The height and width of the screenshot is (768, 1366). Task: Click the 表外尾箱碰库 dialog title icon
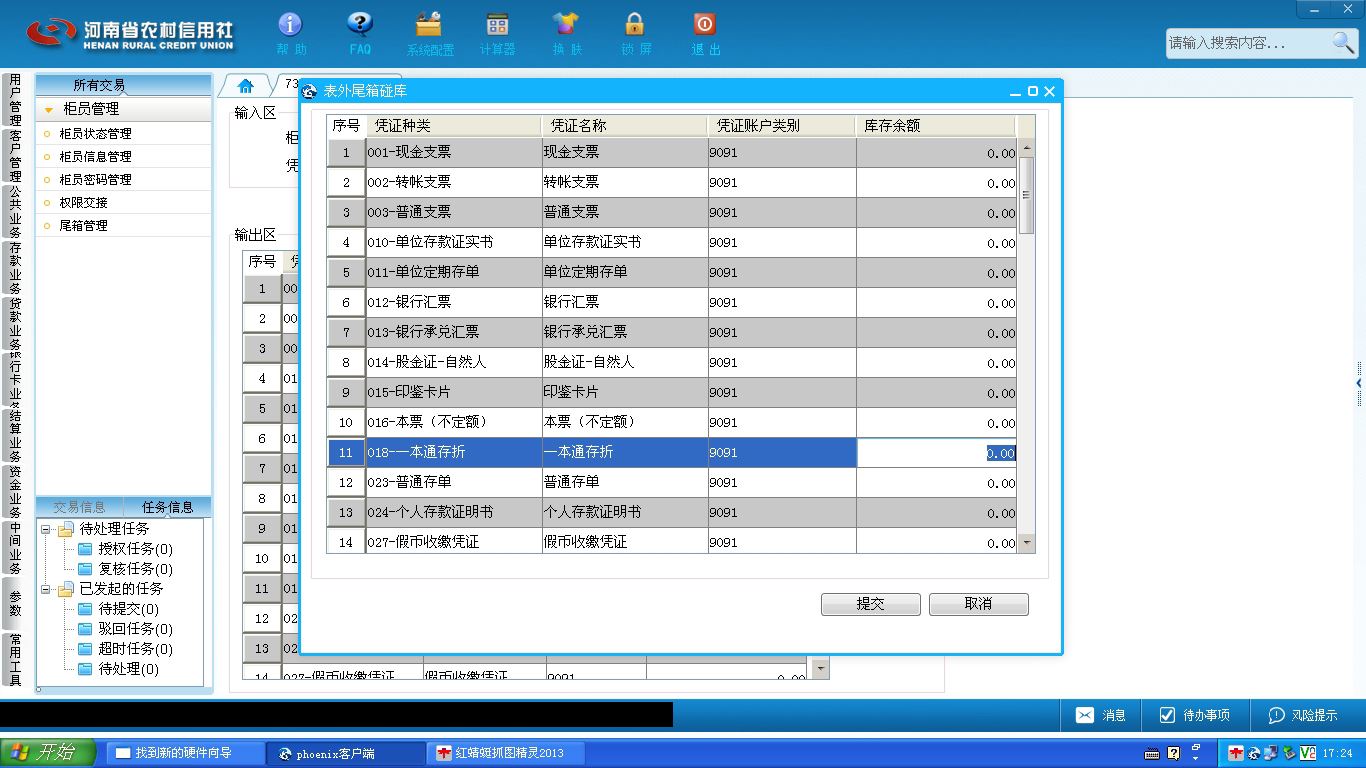click(x=310, y=91)
